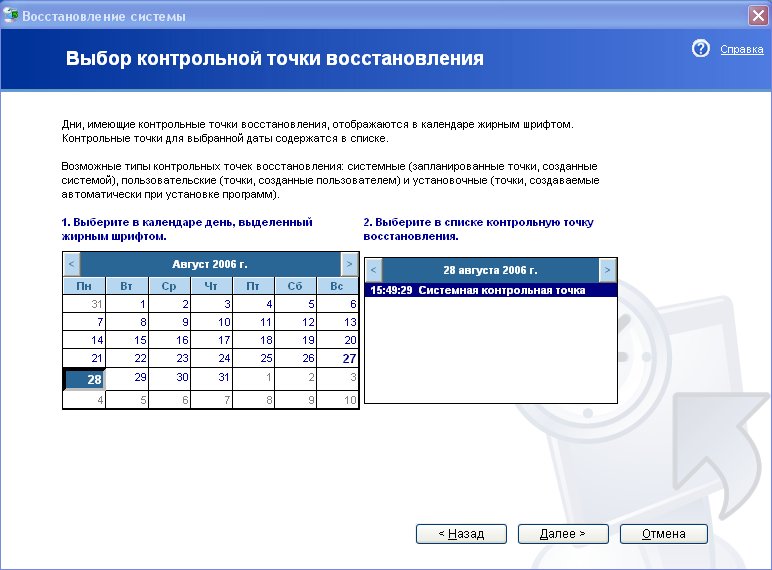Pick the 15:49:29 system restore point
Viewport: 772px width, 570px height.
[476, 290]
